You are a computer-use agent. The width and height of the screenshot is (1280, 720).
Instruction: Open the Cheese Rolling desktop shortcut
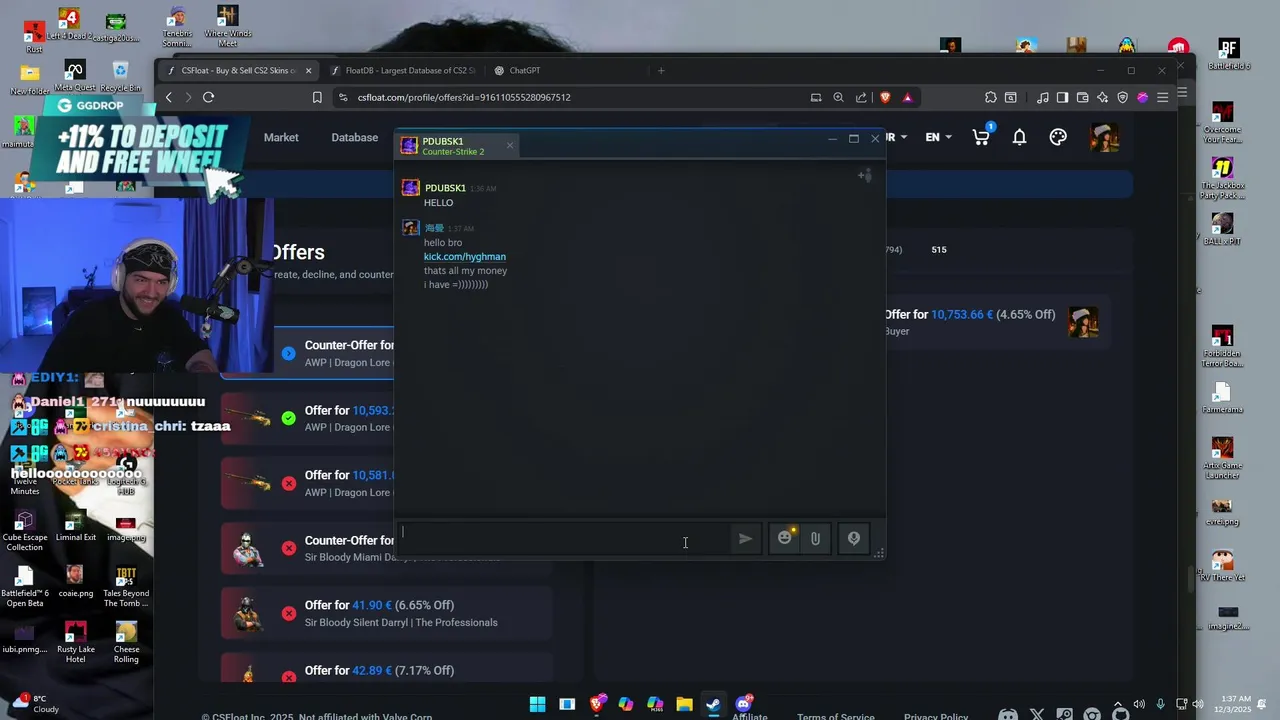coord(126,642)
